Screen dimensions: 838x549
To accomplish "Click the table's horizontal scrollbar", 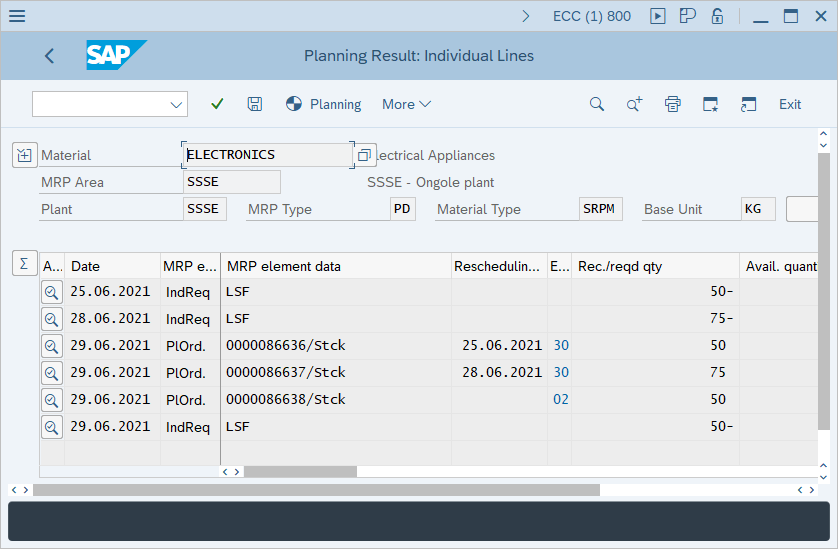I will pyautogui.click(x=300, y=471).
